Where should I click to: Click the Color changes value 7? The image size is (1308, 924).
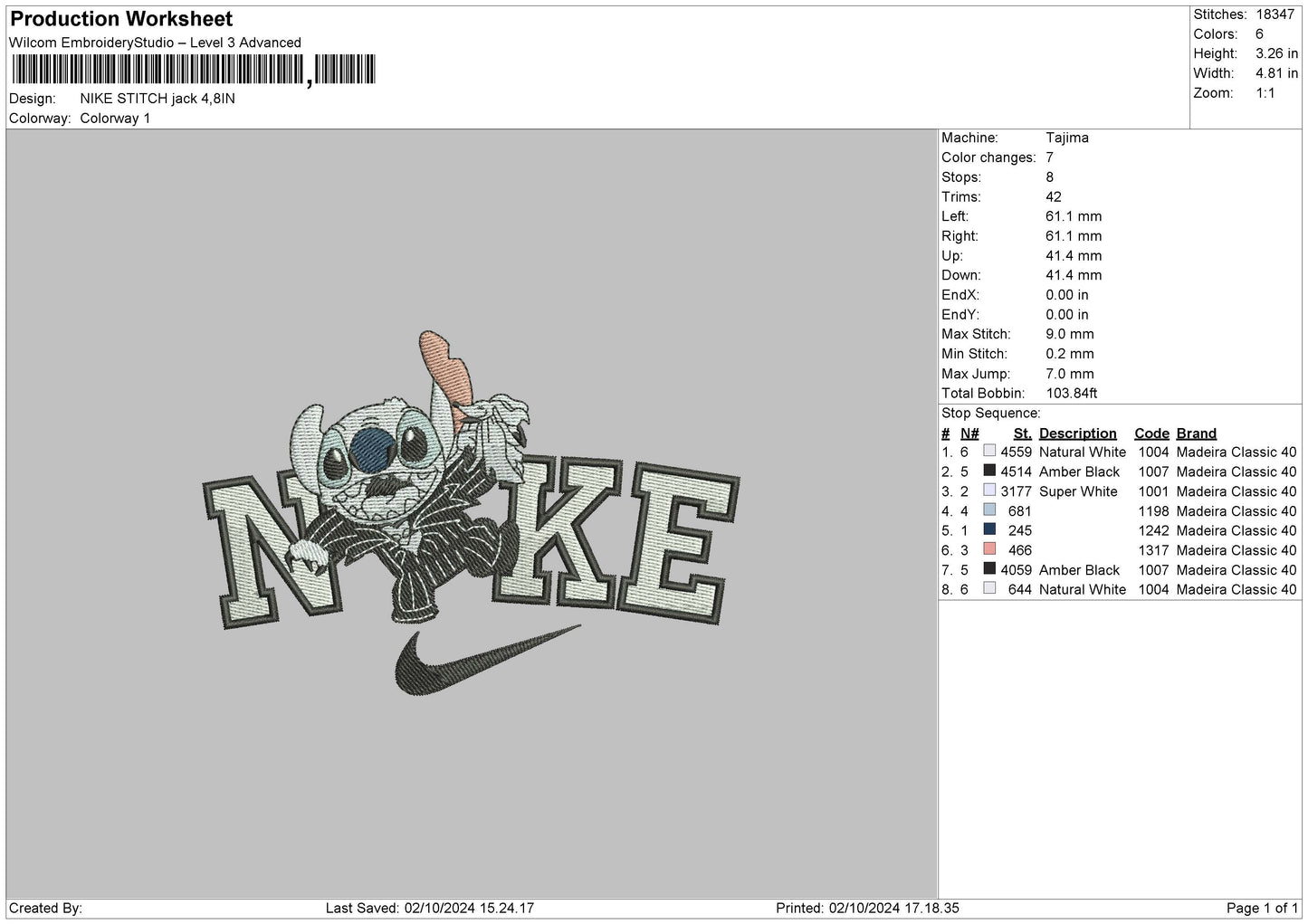pos(1049,157)
